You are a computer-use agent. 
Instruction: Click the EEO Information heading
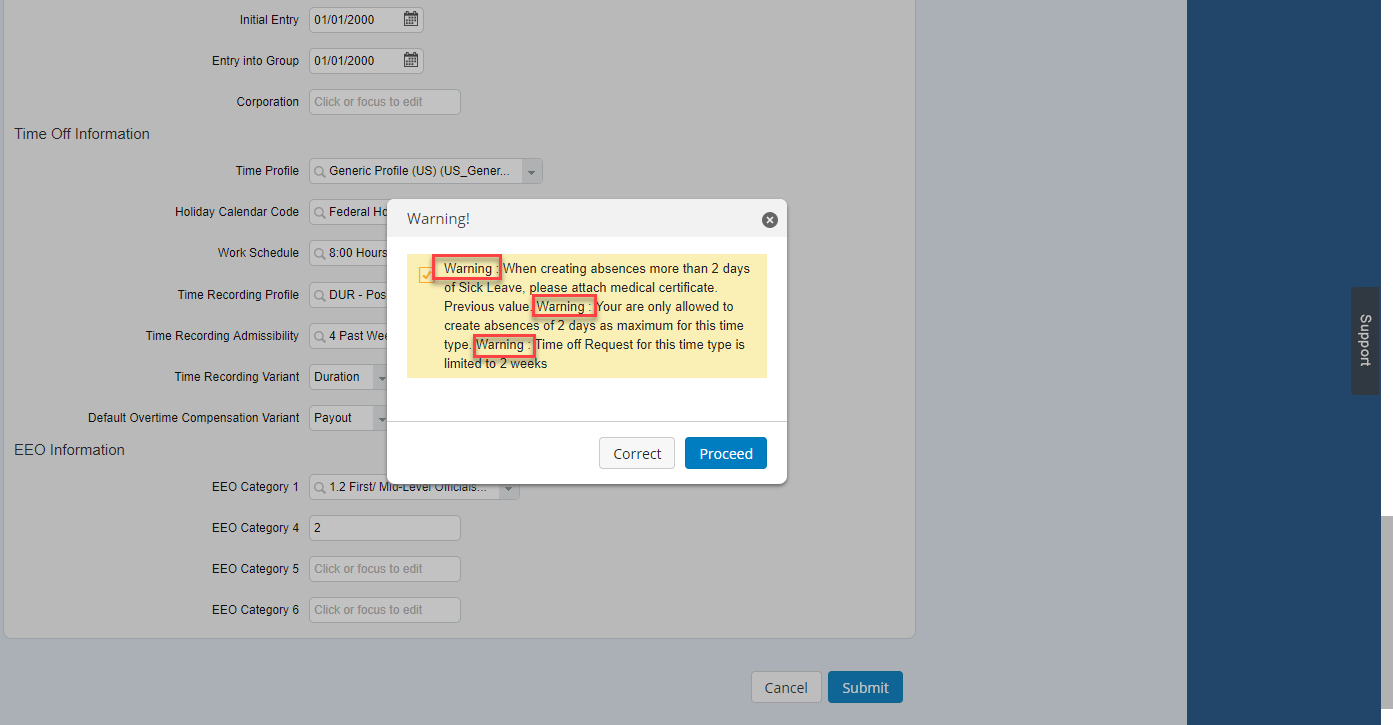70,450
